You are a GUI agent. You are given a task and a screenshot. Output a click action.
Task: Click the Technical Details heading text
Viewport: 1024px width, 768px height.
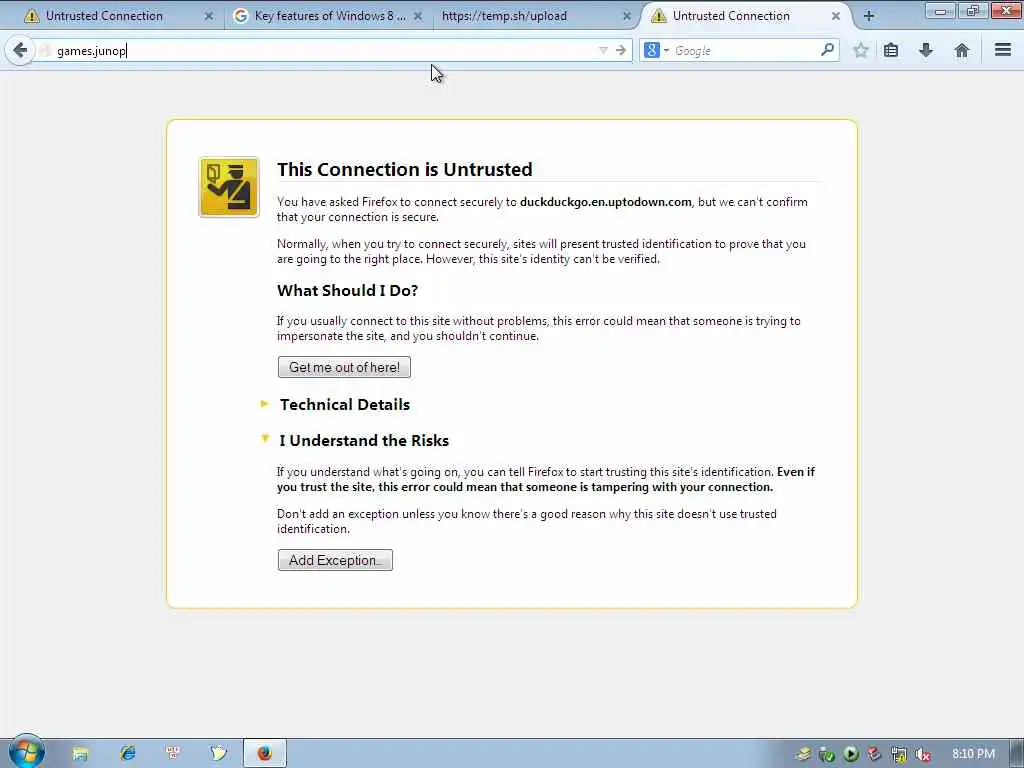(345, 404)
